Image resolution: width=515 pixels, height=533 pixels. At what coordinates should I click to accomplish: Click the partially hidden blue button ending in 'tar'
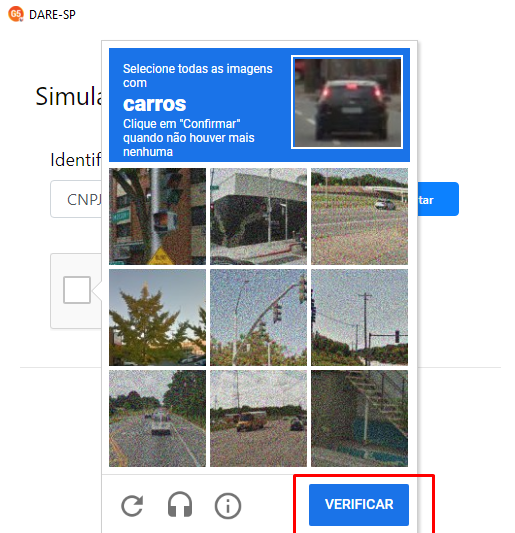(x=438, y=199)
